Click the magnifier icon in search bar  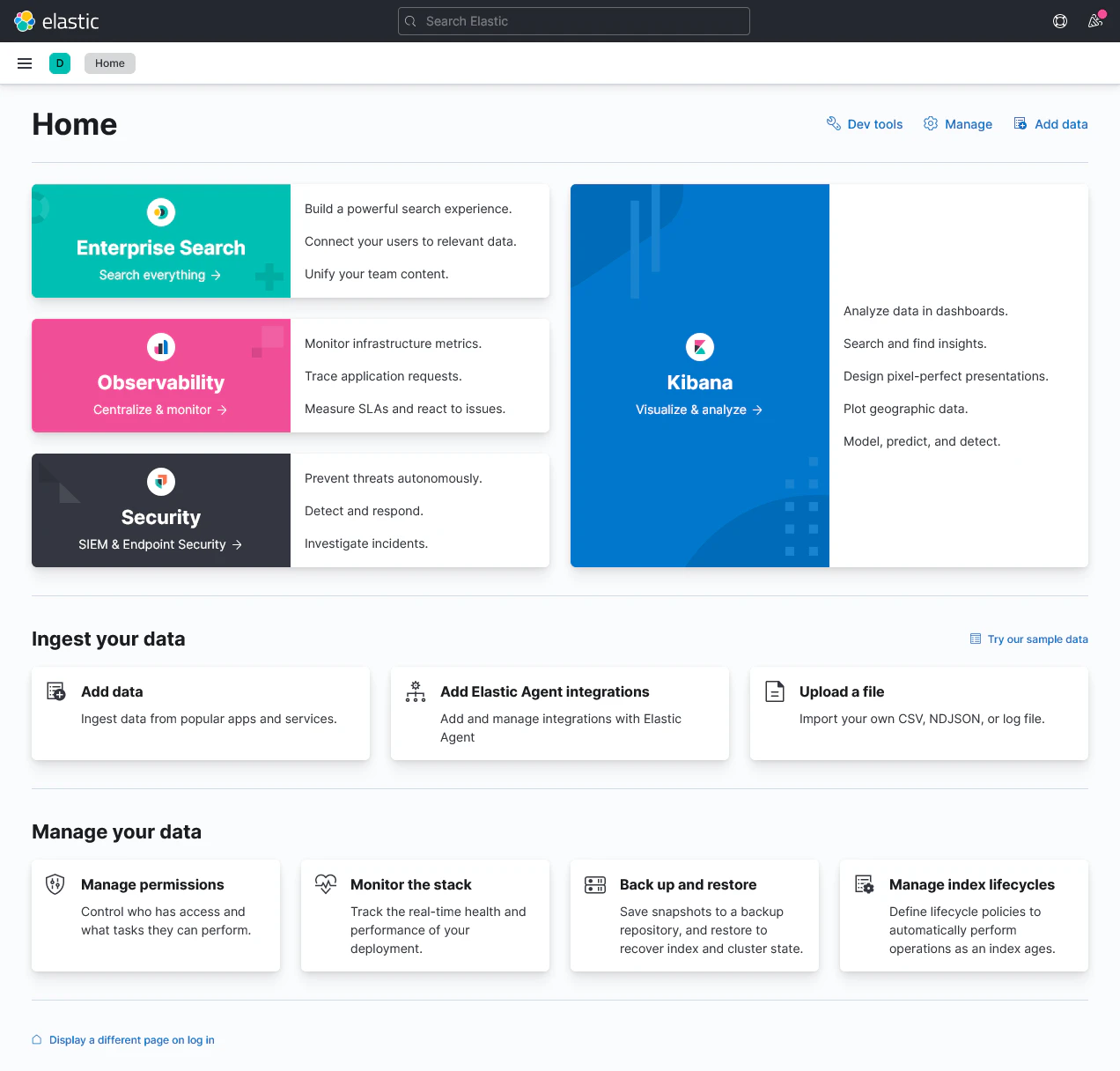point(410,21)
